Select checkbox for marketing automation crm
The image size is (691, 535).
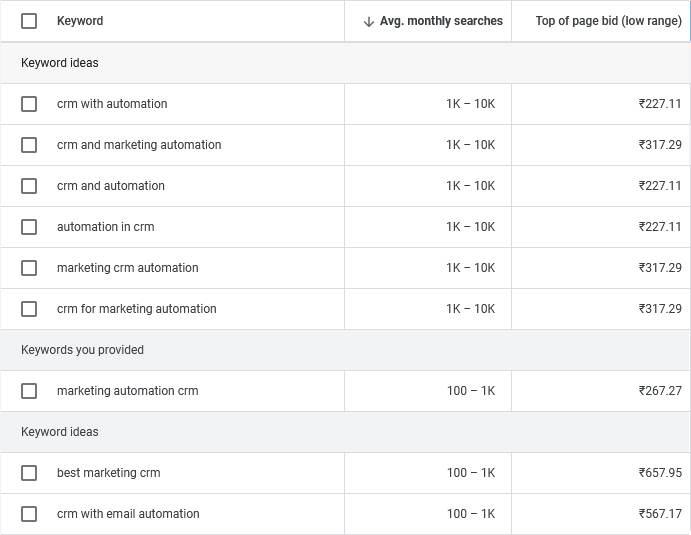(29, 391)
